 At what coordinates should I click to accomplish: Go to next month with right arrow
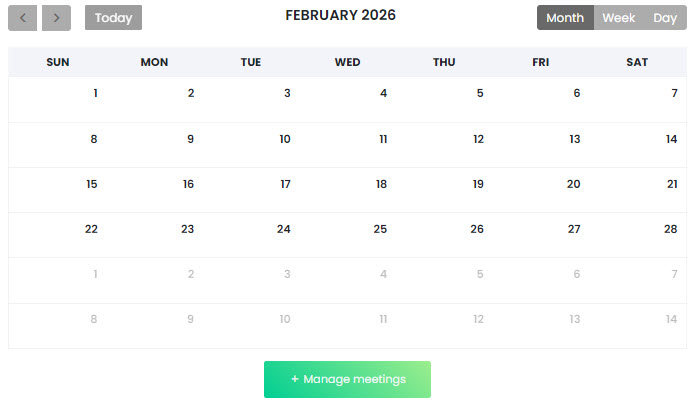point(56,18)
